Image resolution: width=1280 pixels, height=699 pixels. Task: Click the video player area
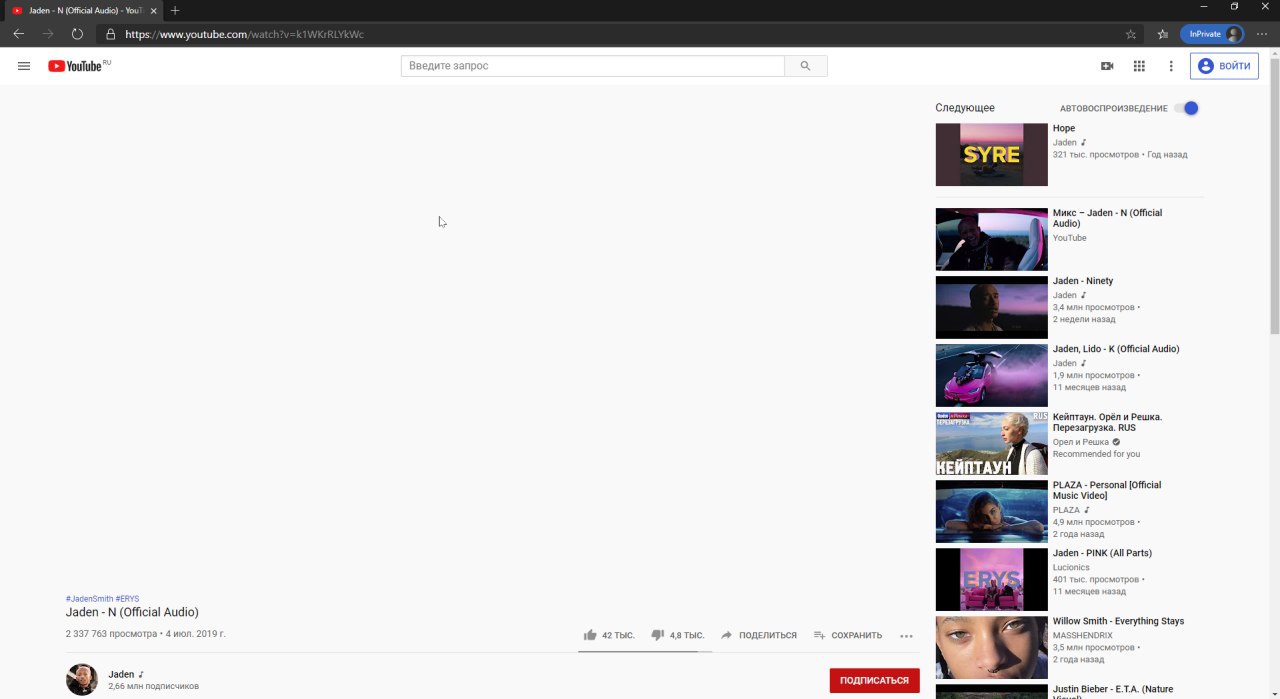click(493, 340)
